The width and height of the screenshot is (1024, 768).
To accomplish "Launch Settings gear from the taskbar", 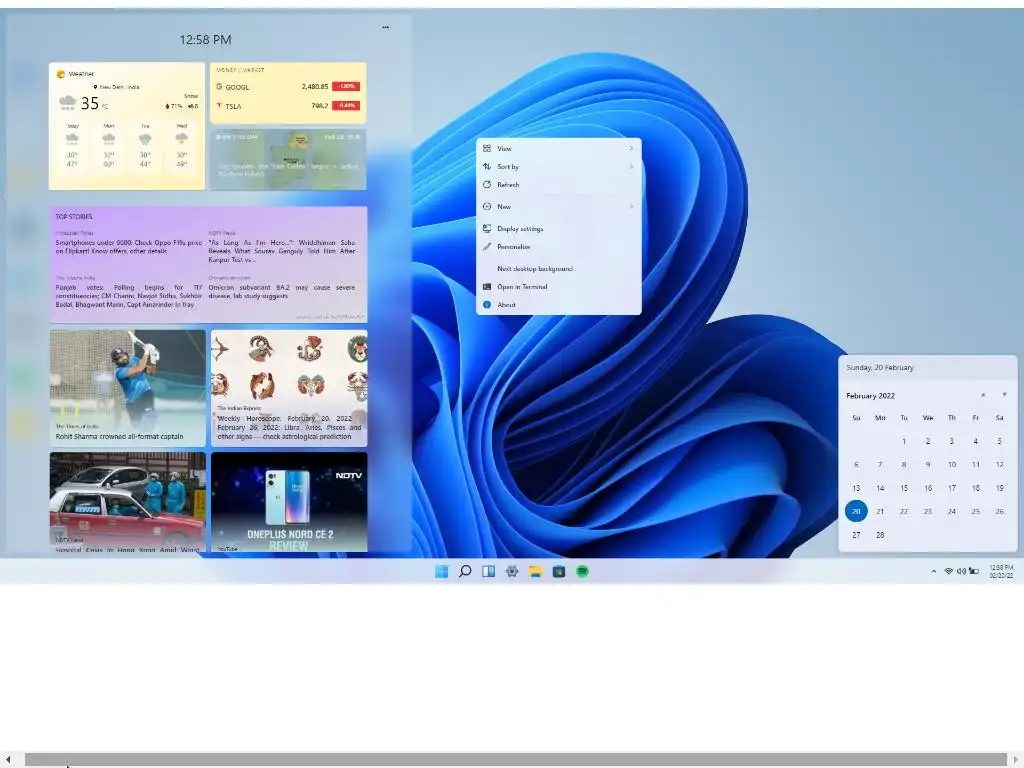I will [512, 571].
